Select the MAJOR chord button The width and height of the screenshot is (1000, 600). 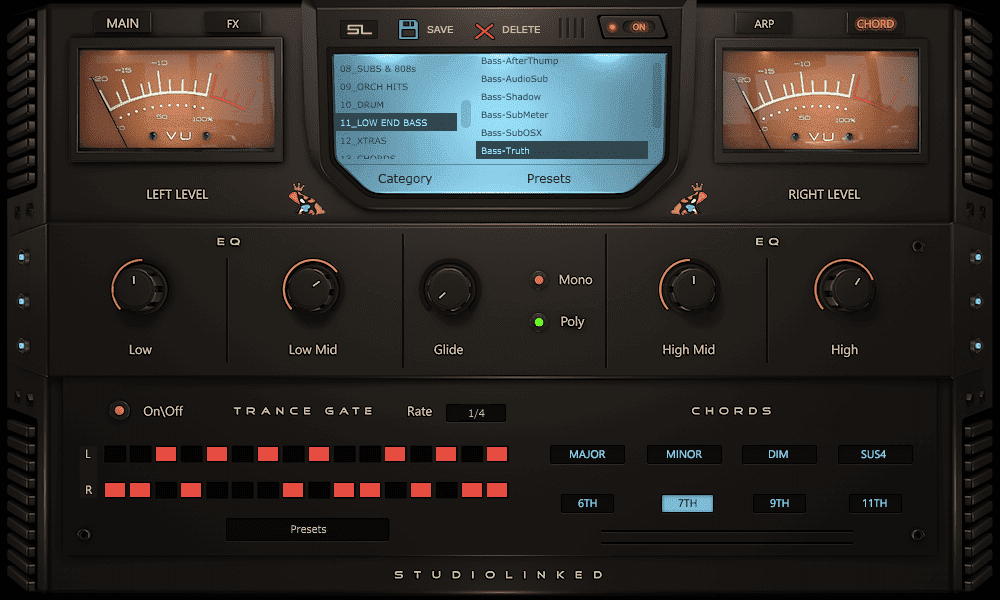(x=587, y=454)
